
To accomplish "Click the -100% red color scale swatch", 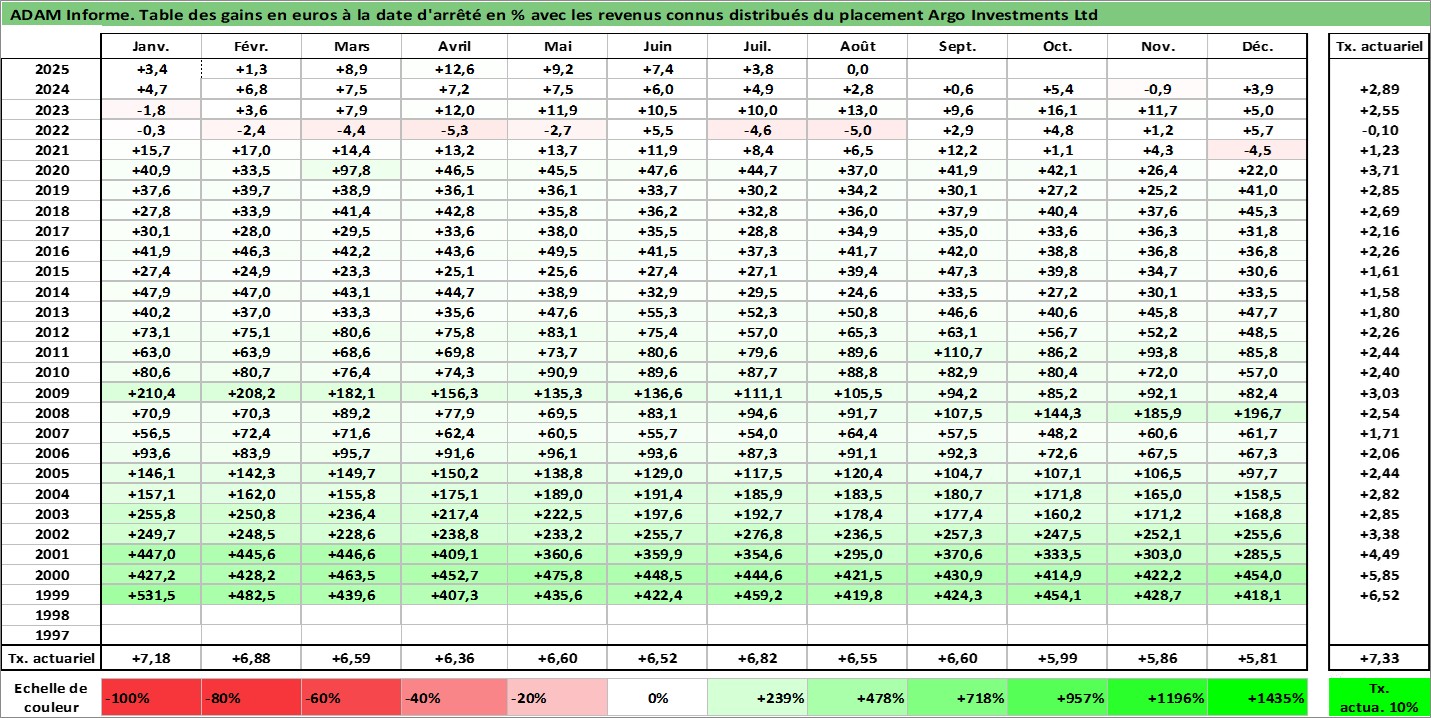I will (x=152, y=698).
